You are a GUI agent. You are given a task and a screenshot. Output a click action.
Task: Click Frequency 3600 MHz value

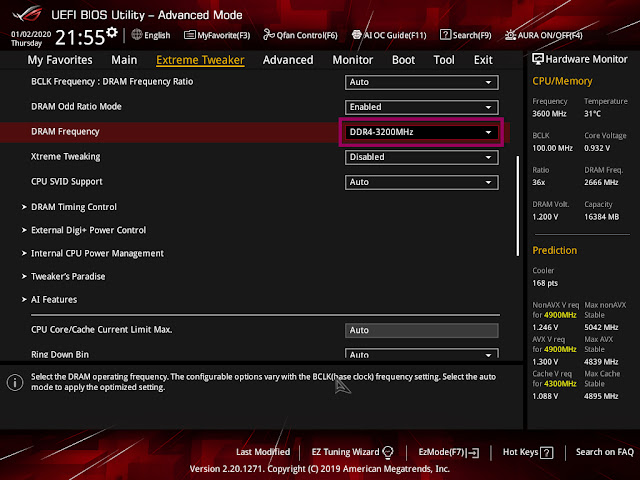549,114
